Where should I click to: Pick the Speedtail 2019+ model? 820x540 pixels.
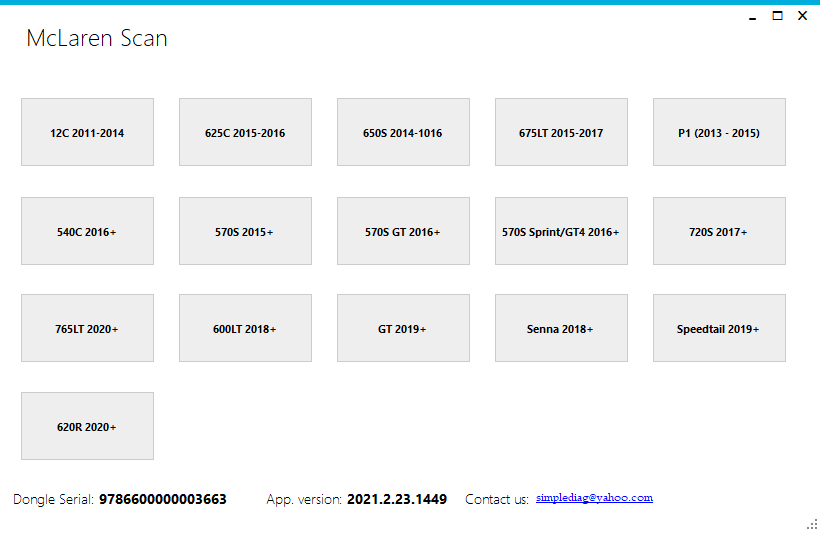[719, 328]
